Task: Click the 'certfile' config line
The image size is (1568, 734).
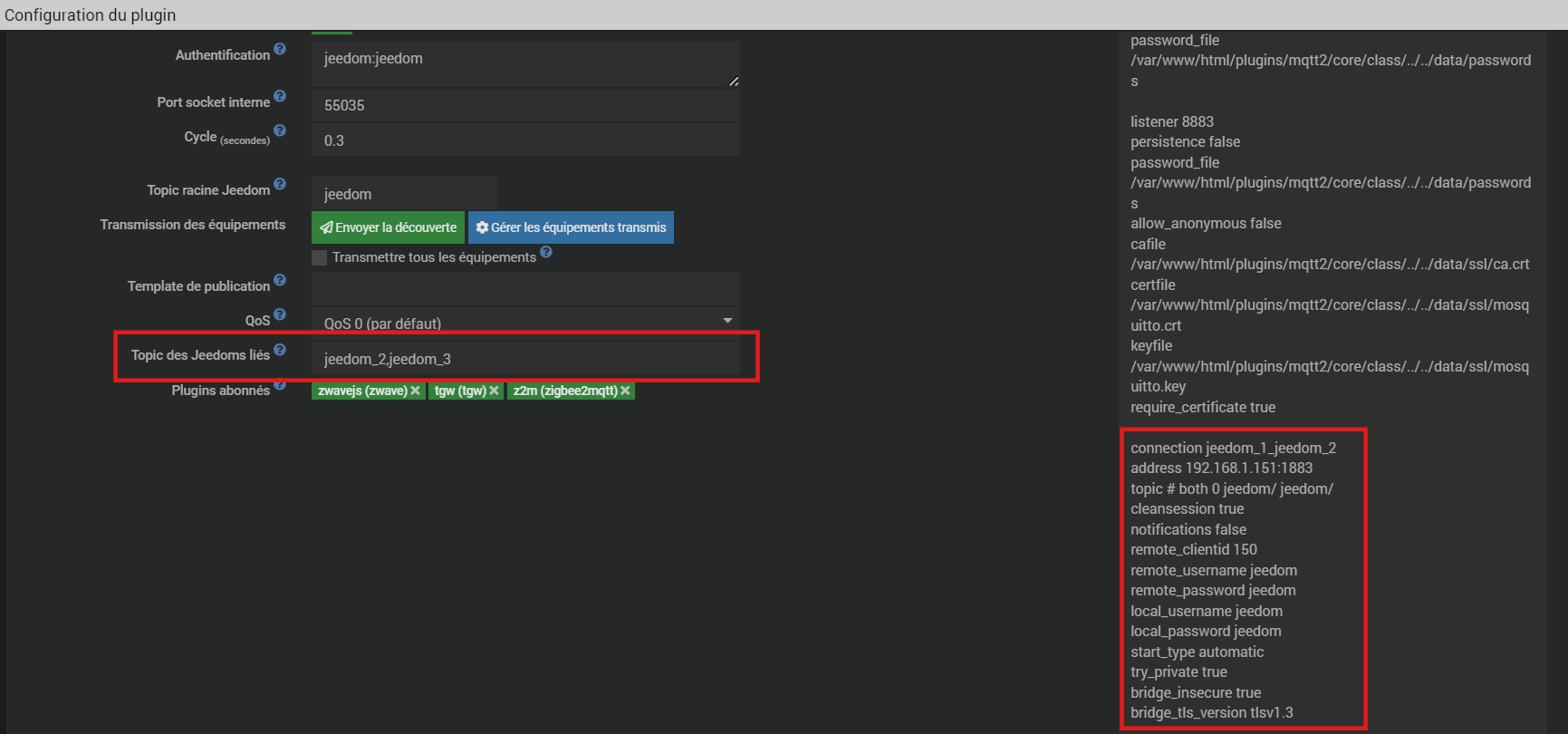Action: (x=1152, y=285)
